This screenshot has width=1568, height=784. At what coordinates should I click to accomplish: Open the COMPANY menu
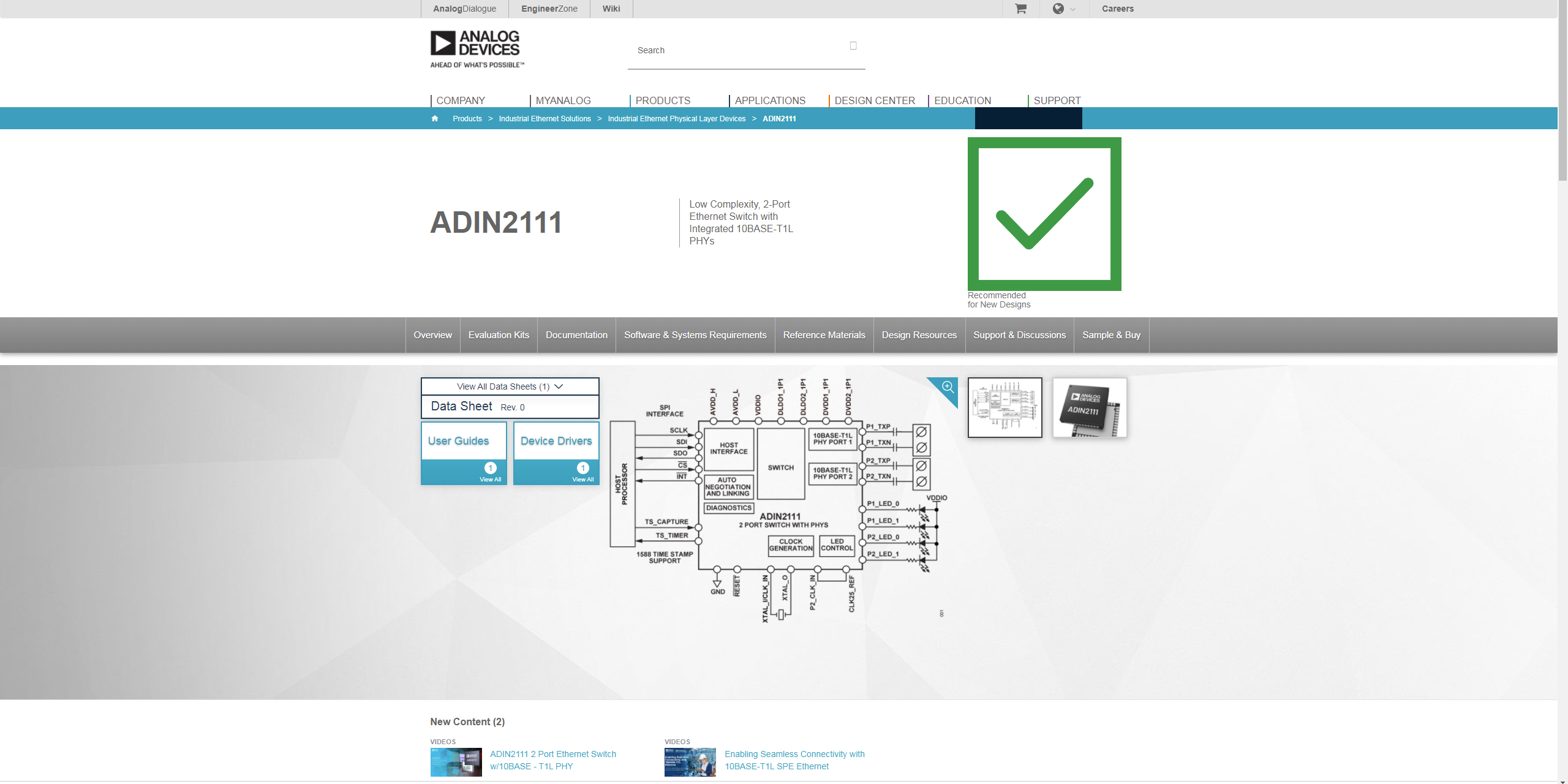[x=461, y=100]
